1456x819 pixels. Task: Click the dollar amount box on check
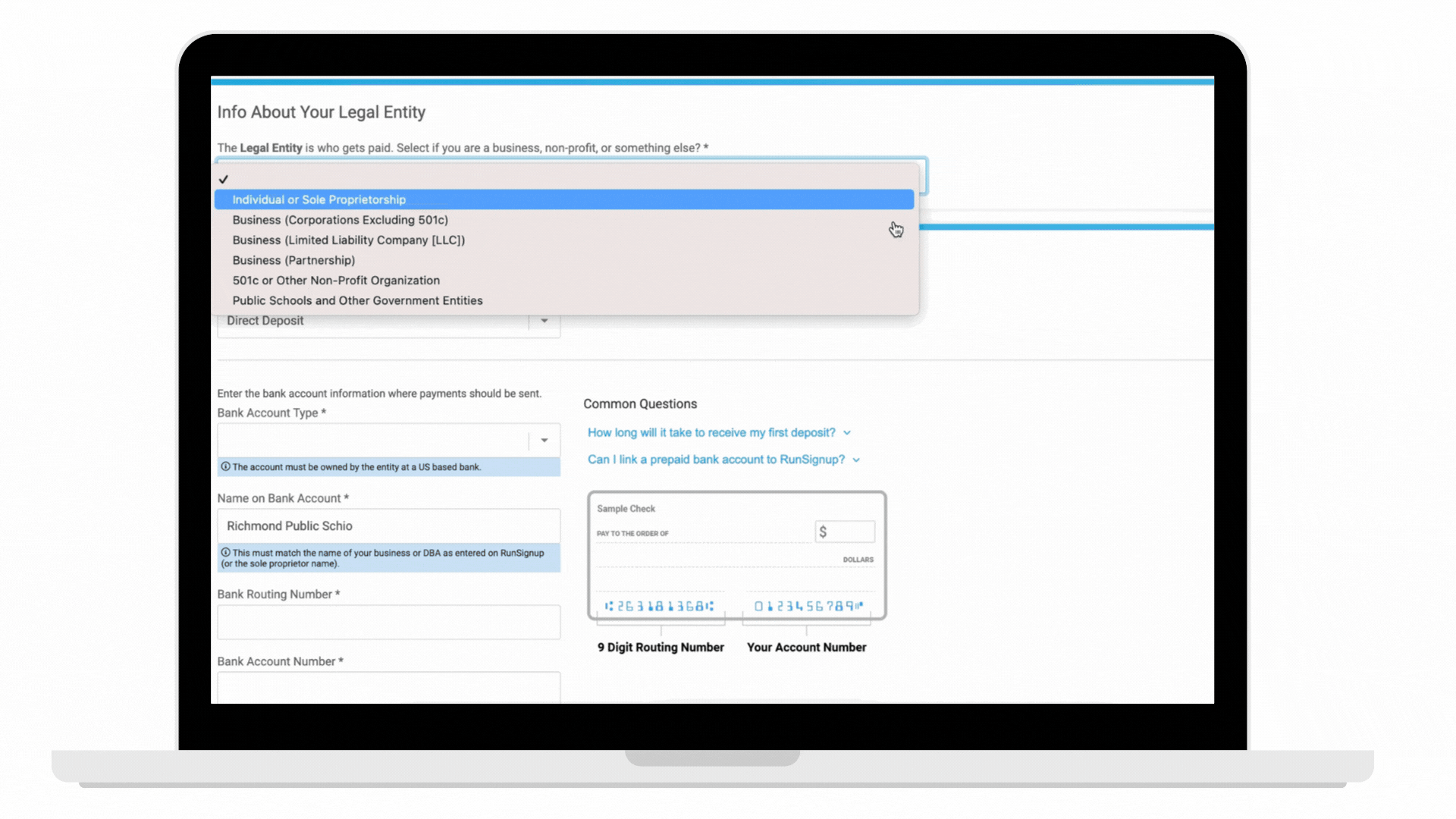click(845, 532)
